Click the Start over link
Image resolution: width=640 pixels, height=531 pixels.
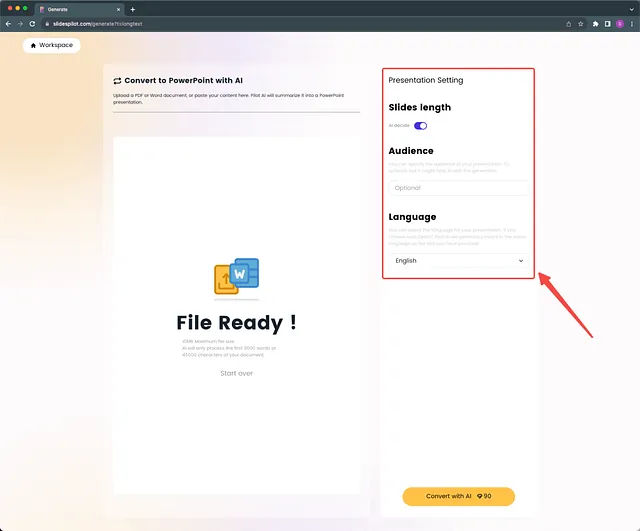(x=236, y=373)
